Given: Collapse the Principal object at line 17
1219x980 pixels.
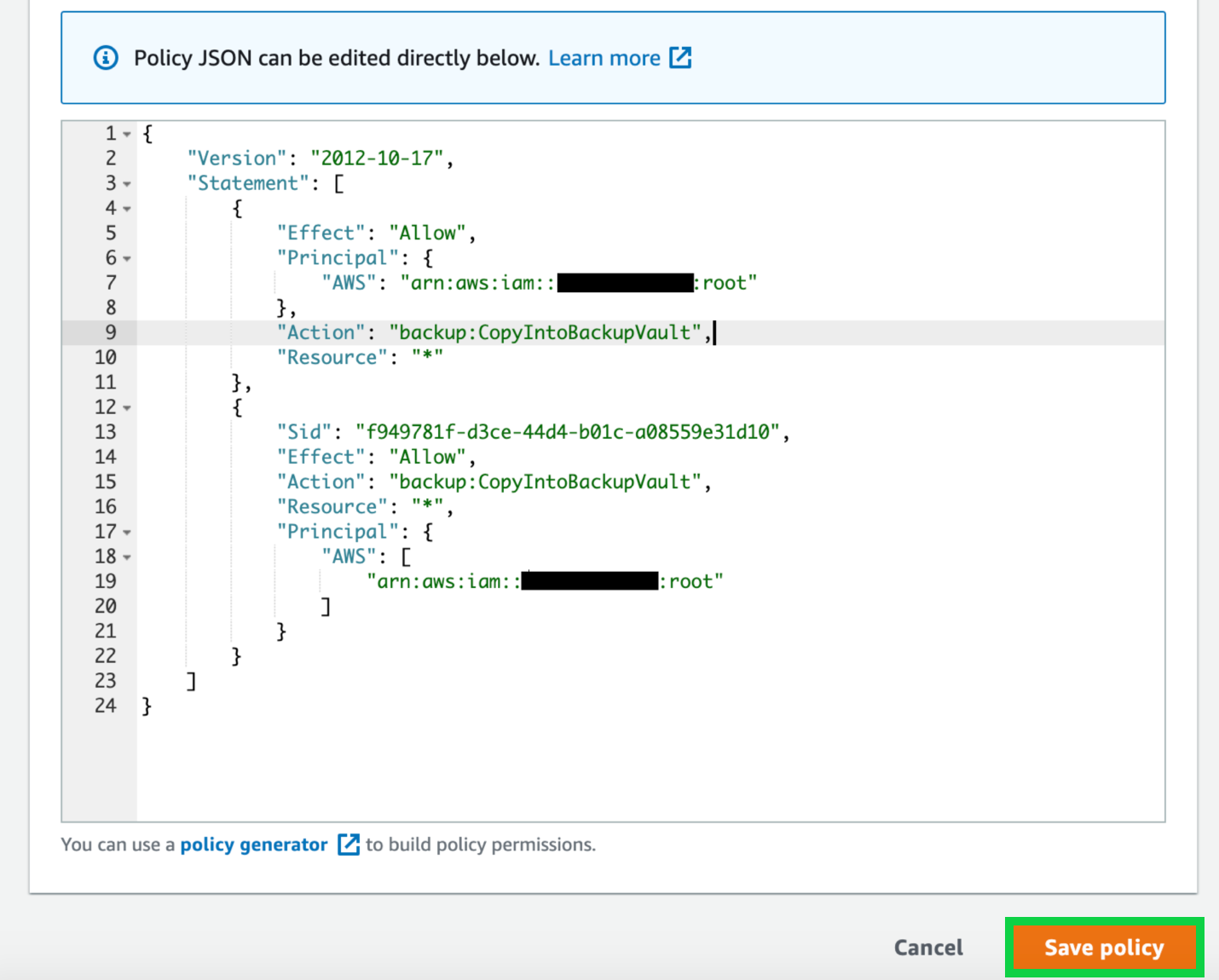Looking at the screenshot, I should click(x=126, y=532).
